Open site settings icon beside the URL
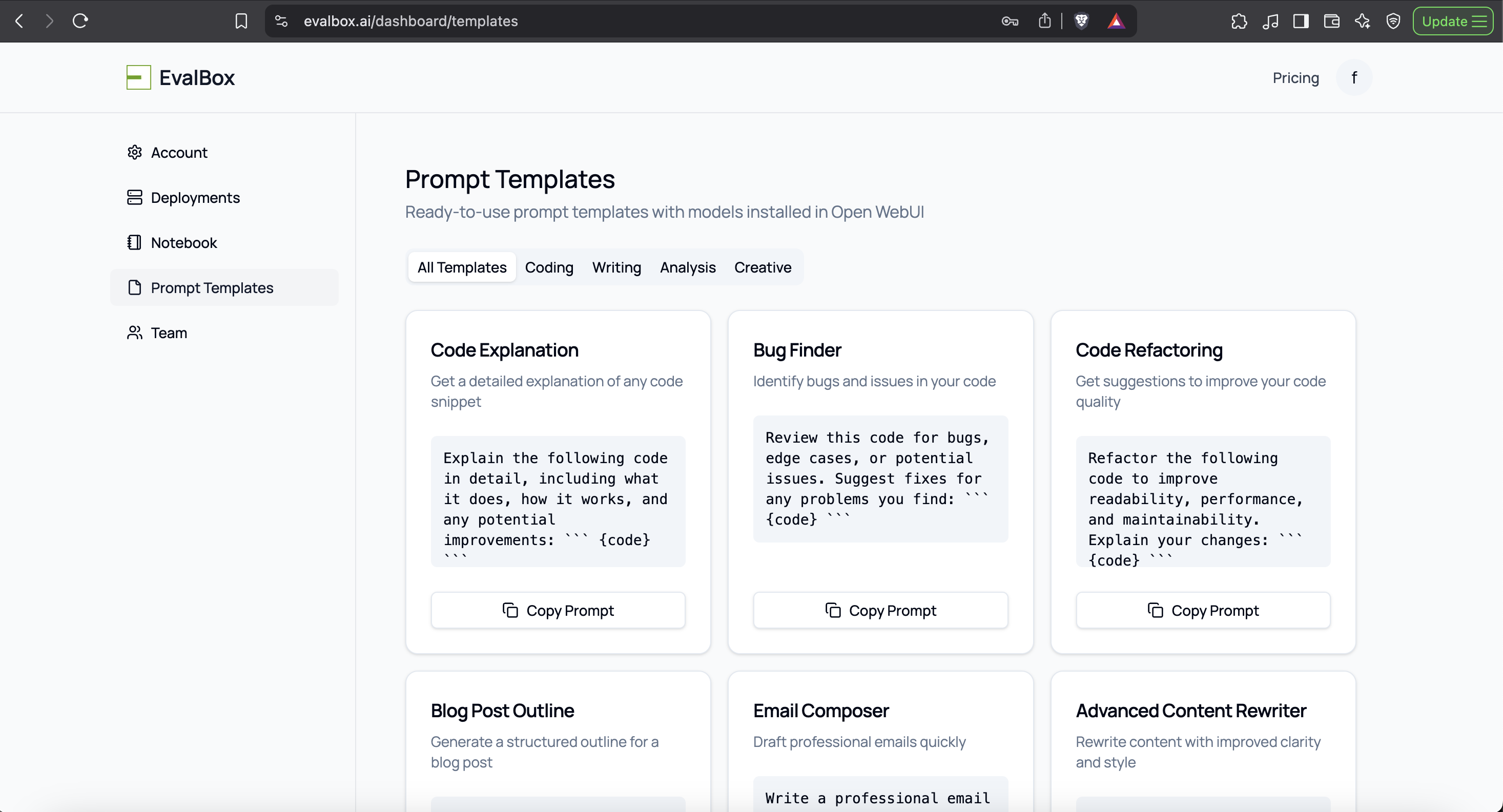The height and width of the screenshot is (812, 1503). pyautogui.click(x=281, y=21)
